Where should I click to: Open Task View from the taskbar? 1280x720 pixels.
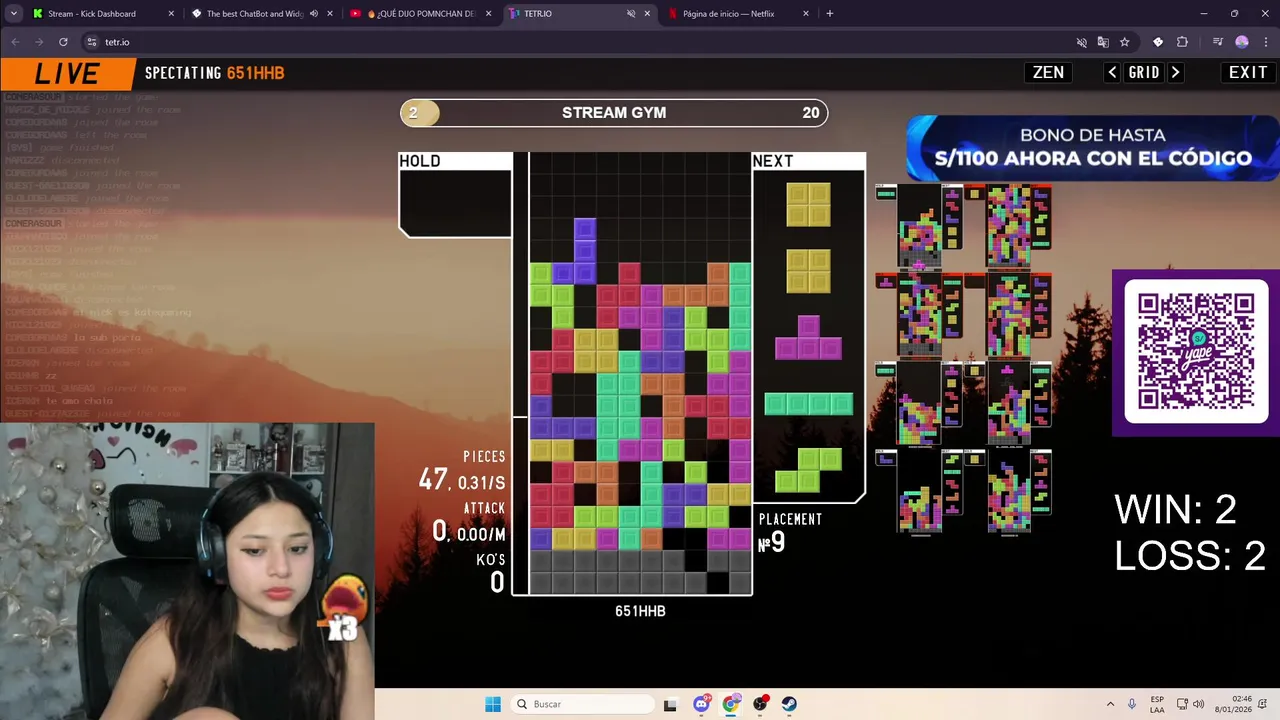click(670, 704)
